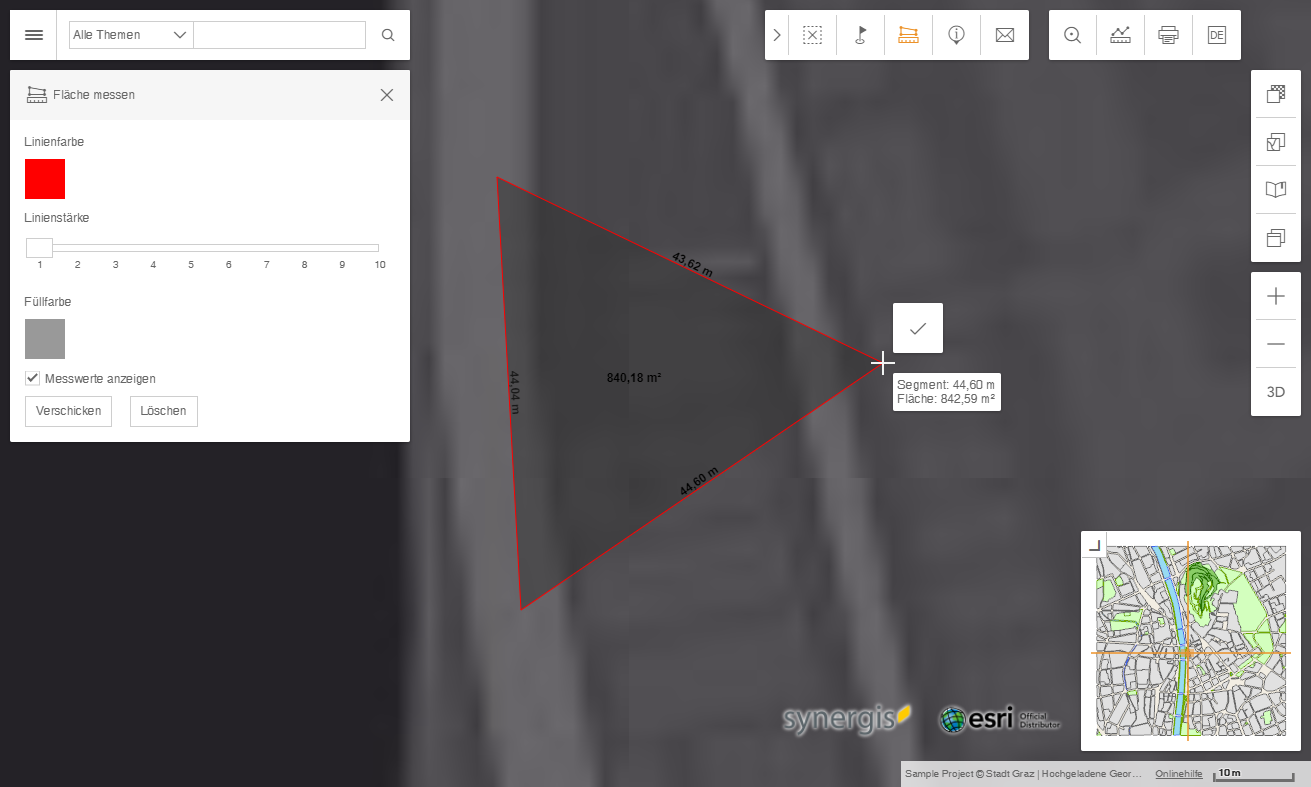Viewport: 1311px width, 787px height.
Task: Open the magnifier zoom tool
Action: [x=1072, y=34]
